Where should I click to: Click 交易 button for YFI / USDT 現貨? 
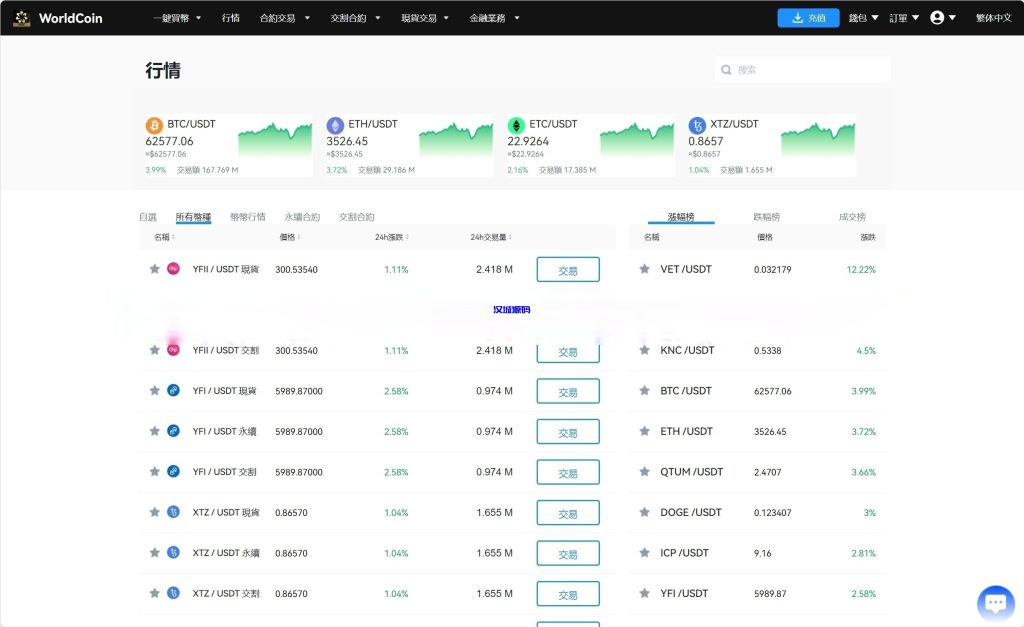[x=568, y=390]
